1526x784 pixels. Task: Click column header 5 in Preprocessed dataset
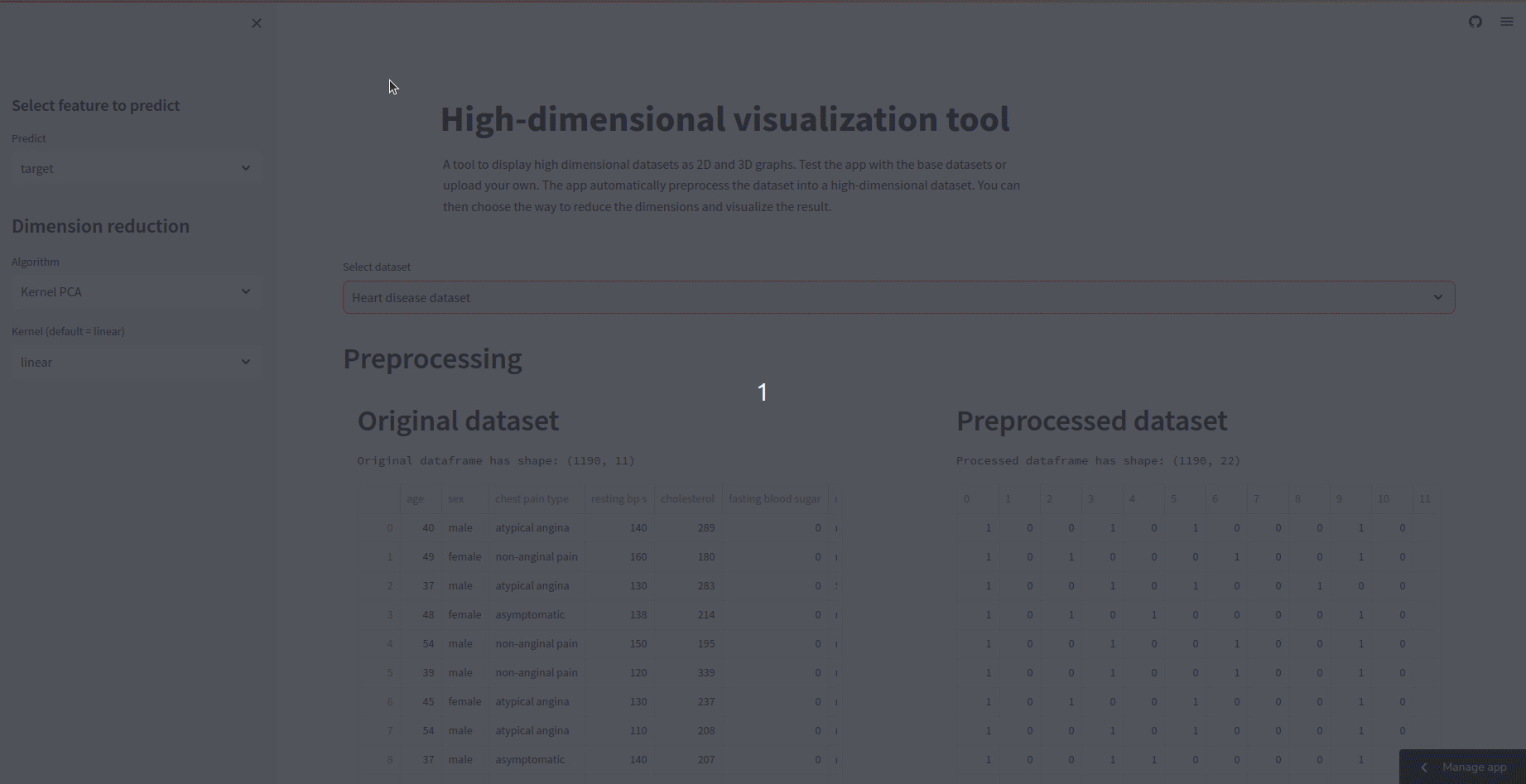(1185, 498)
